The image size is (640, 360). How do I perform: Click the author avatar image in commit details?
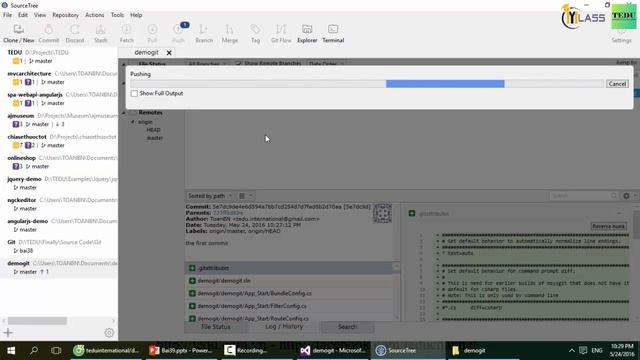pyautogui.click(x=382, y=213)
